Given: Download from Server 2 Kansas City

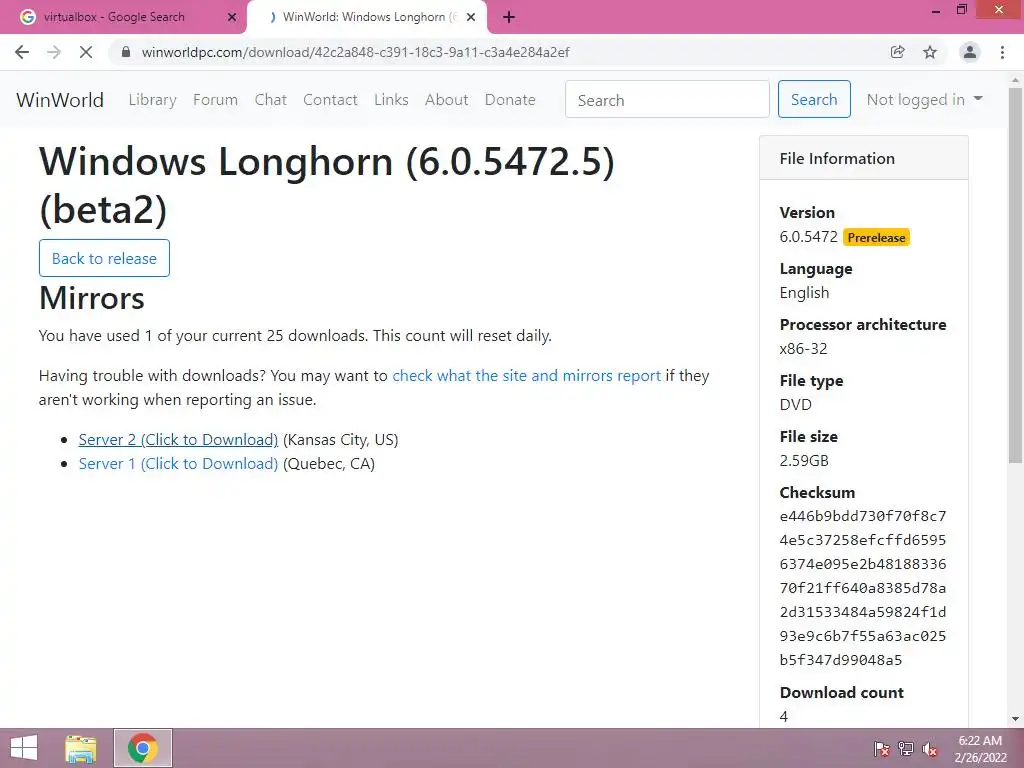Looking at the screenshot, I should coord(178,440).
